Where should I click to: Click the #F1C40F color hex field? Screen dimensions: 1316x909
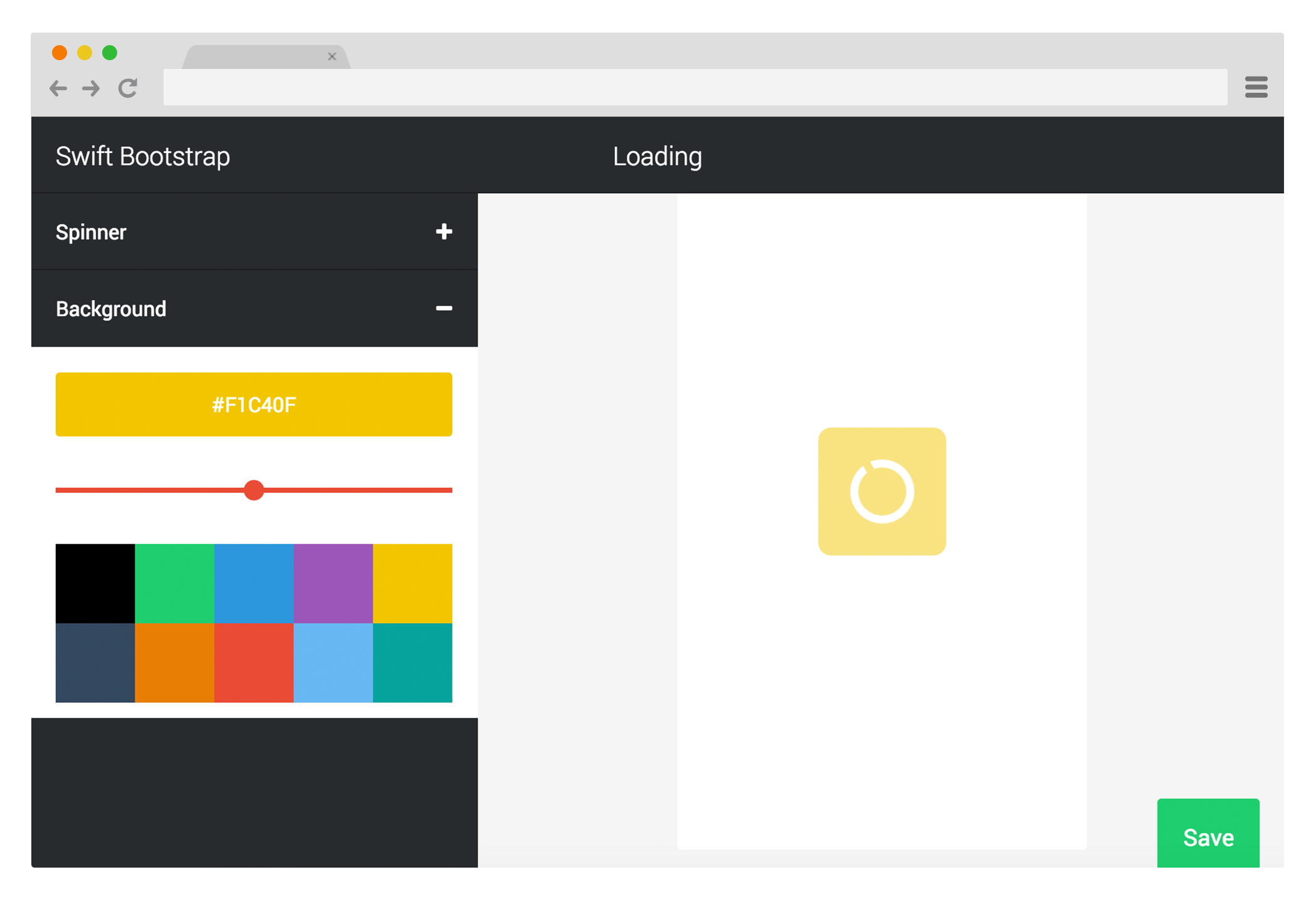pyautogui.click(x=254, y=404)
